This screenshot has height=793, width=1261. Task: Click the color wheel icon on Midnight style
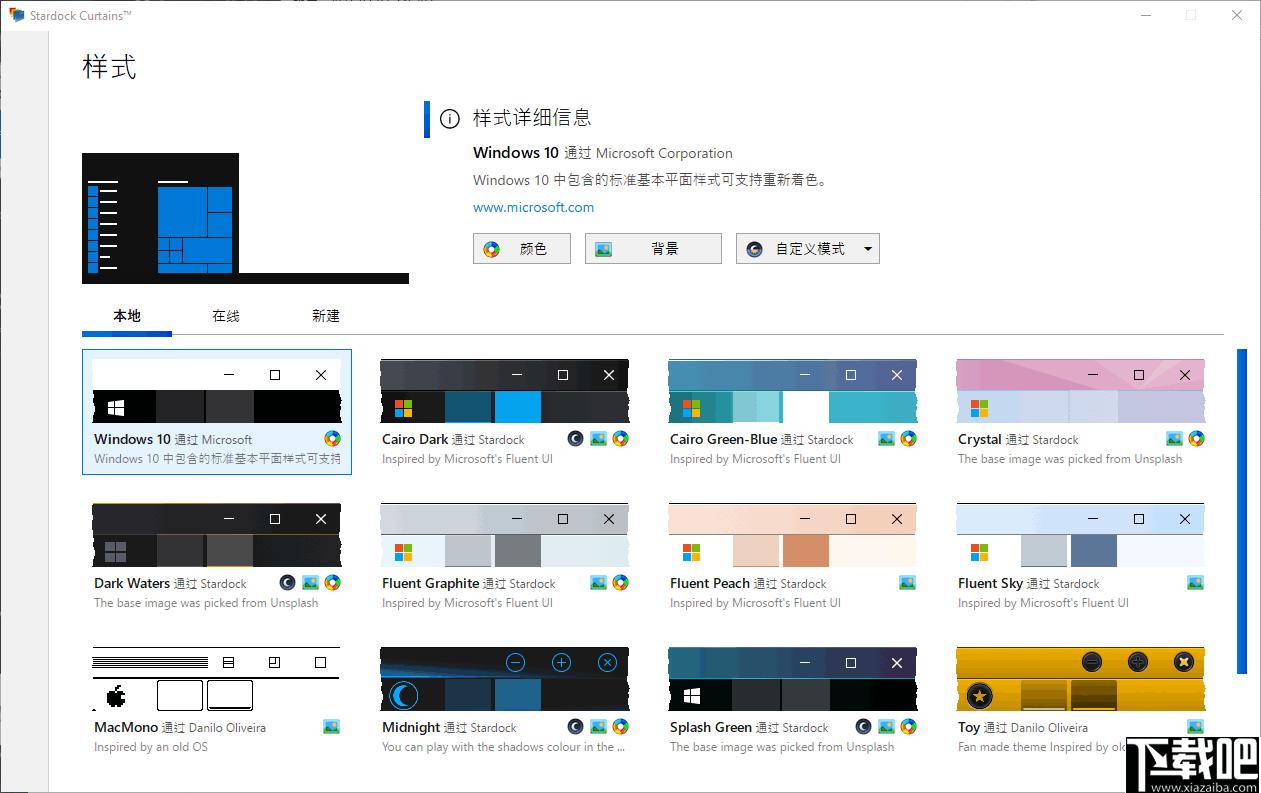tap(620, 727)
